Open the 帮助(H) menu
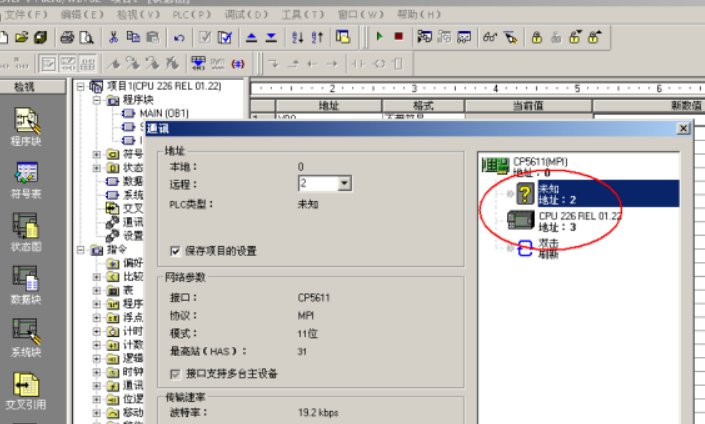The height and width of the screenshot is (424, 705). [419, 14]
